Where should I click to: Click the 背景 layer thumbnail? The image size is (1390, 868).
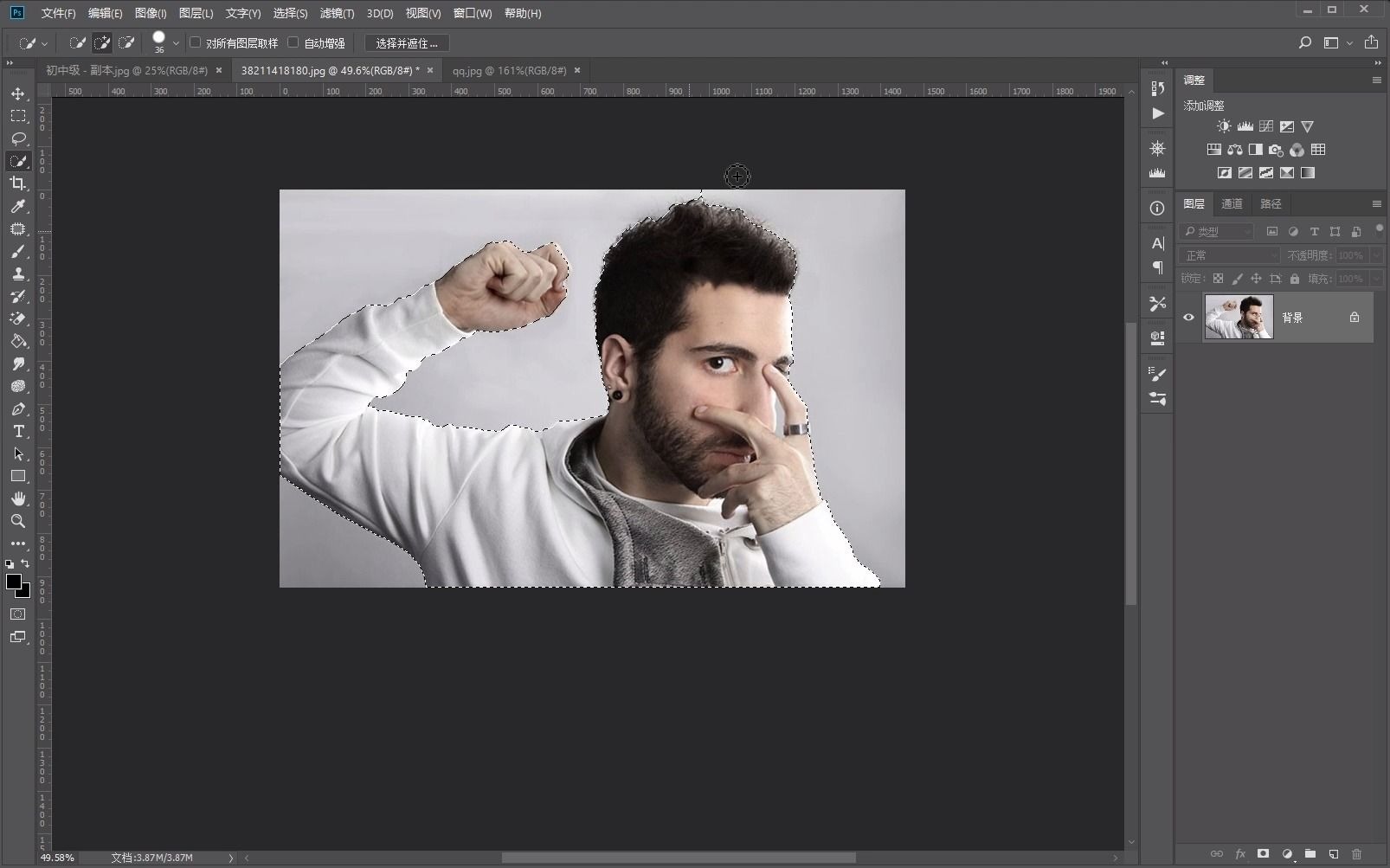pos(1239,317)
